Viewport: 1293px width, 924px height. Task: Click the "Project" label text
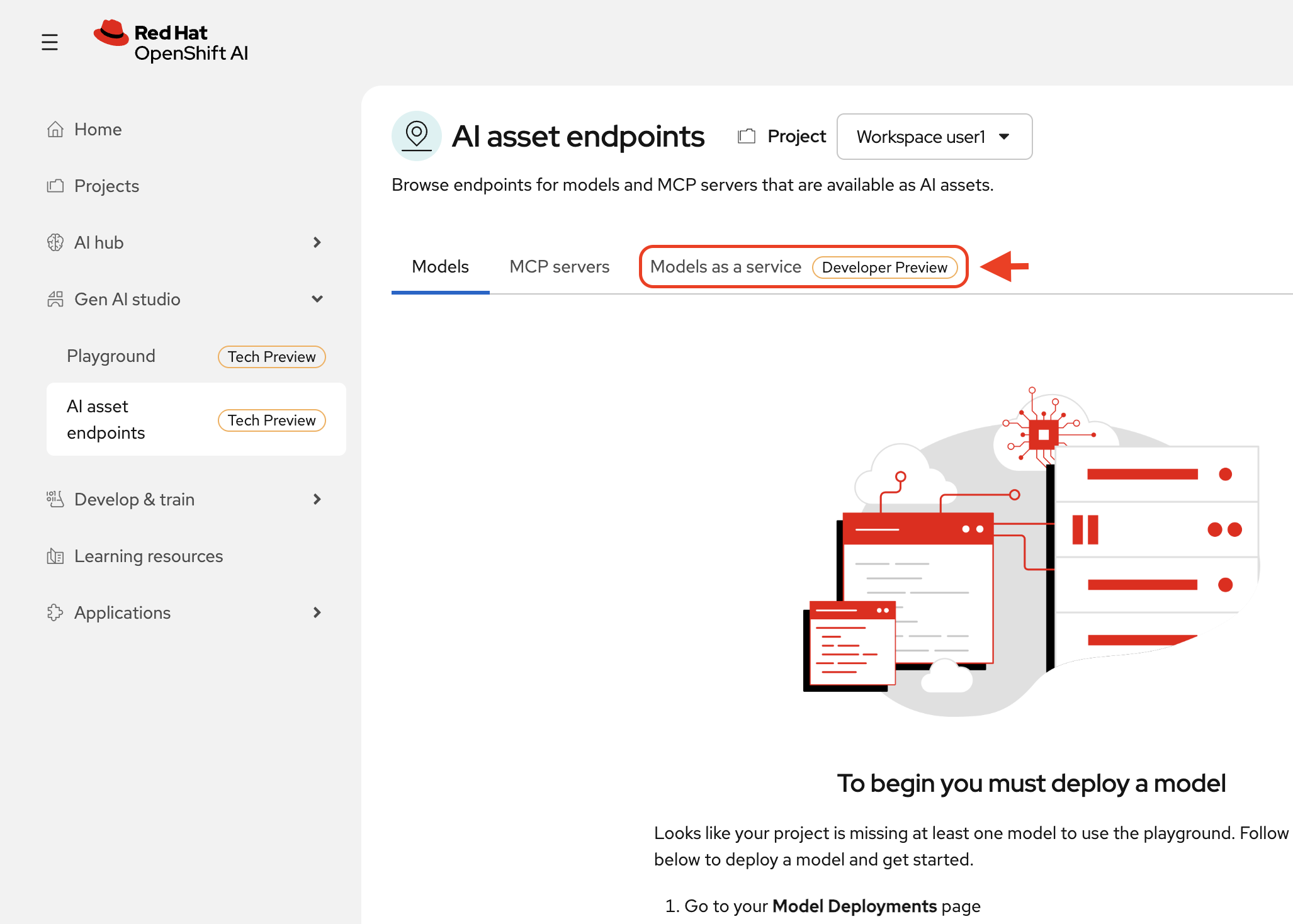796,137
